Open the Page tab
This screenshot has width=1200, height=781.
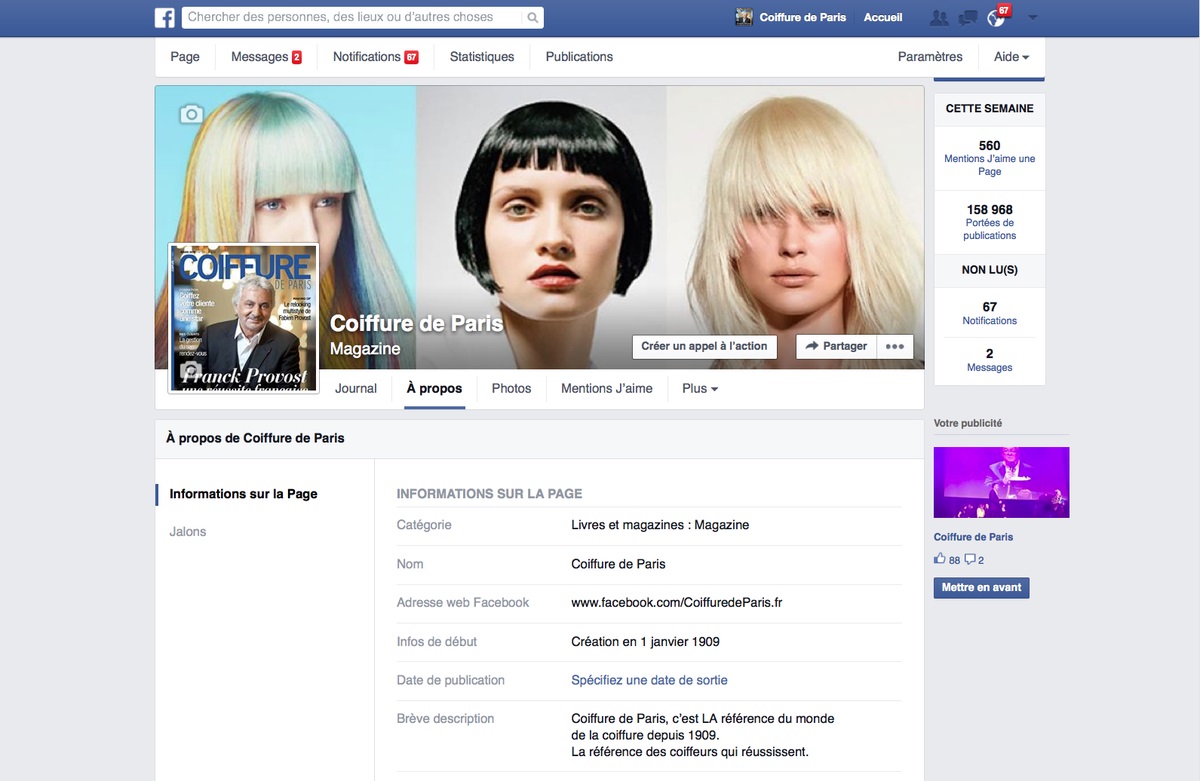pos(185,57)
